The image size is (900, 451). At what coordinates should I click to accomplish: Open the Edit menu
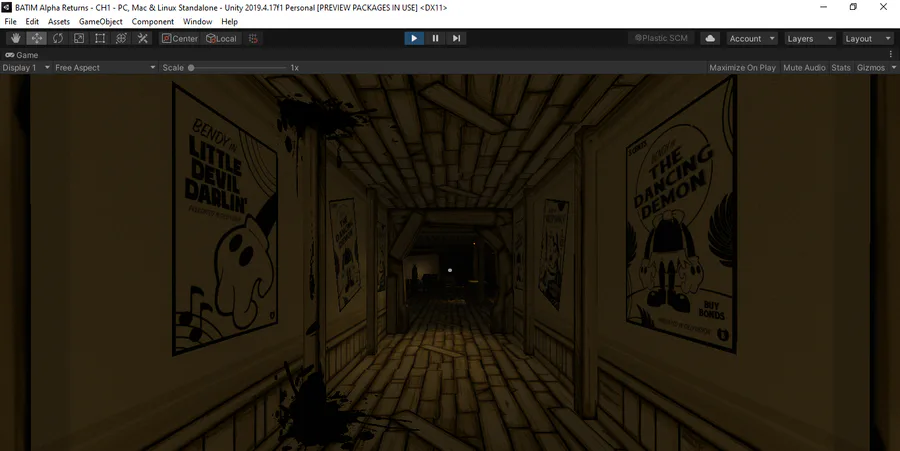coord(32,21)
